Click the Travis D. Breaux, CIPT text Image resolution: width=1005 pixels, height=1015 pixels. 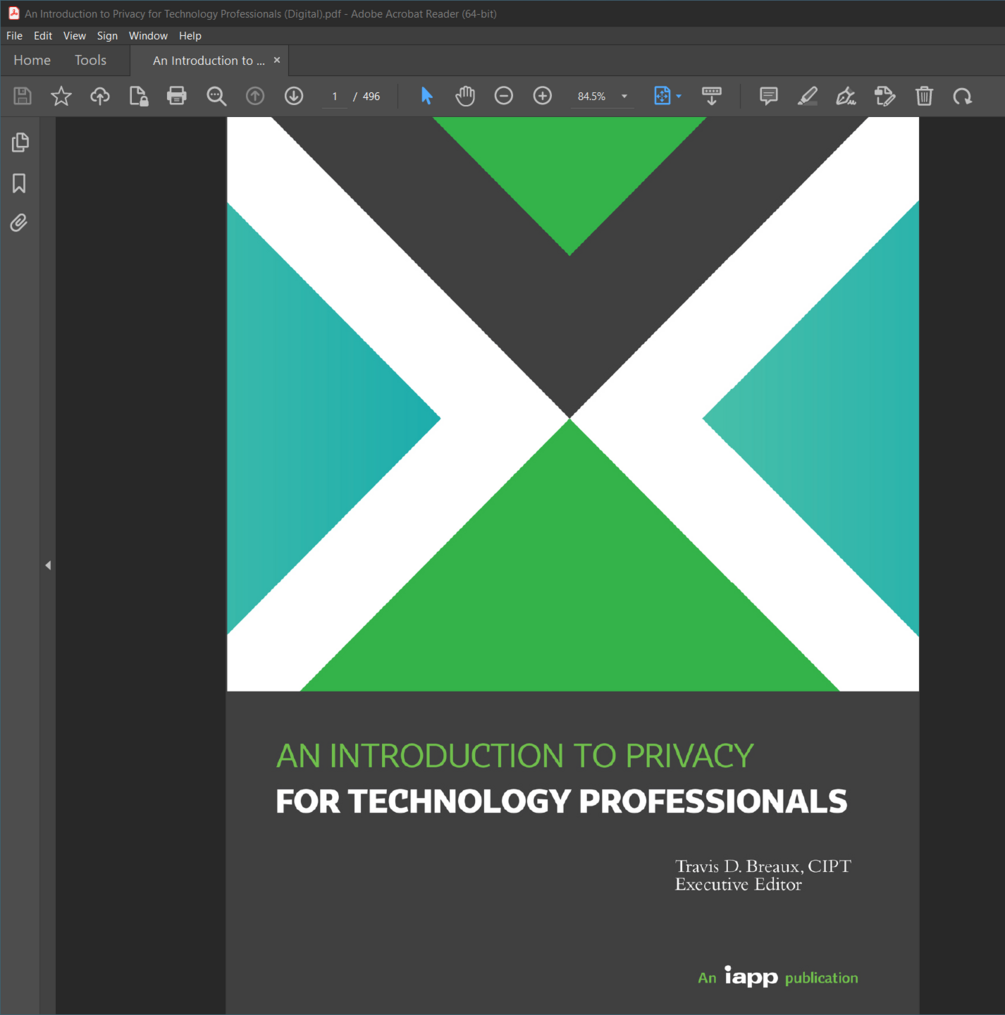pos(763,866)
